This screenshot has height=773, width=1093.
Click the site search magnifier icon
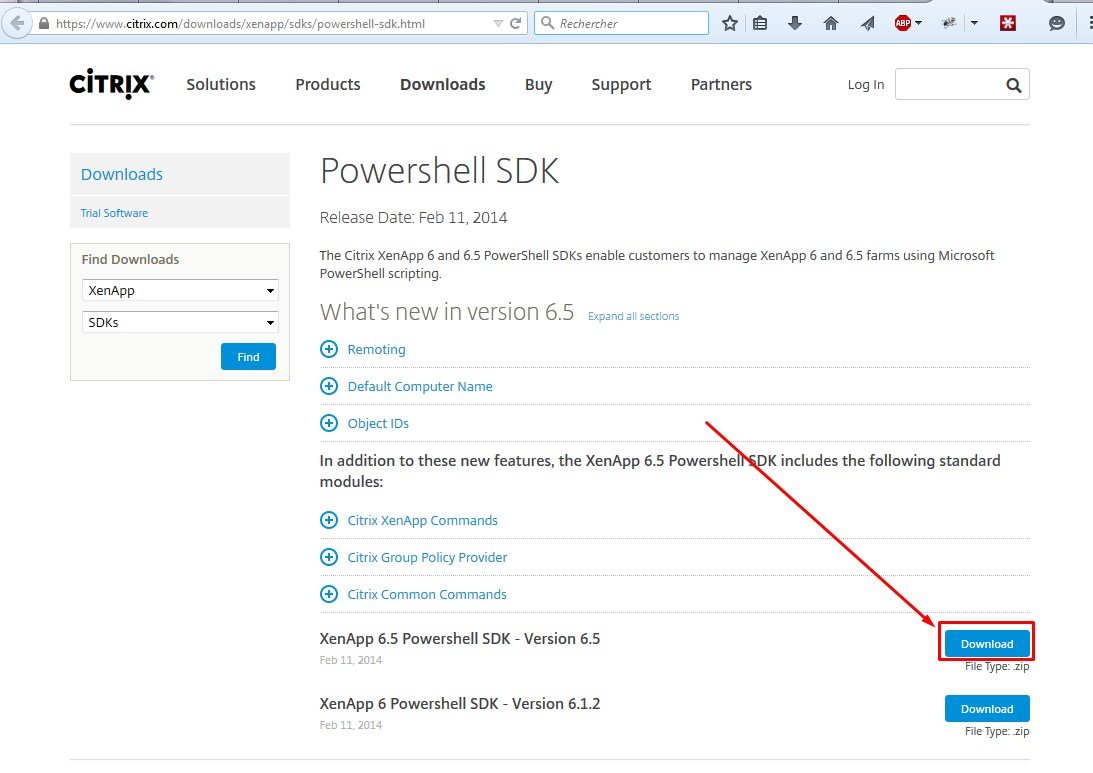(x=1013, y=85)
